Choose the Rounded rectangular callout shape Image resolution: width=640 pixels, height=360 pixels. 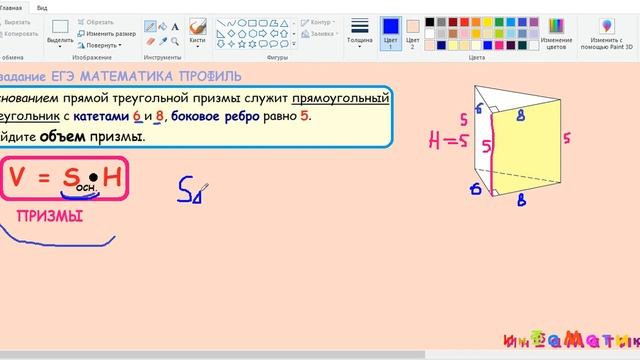coord(263,44)
